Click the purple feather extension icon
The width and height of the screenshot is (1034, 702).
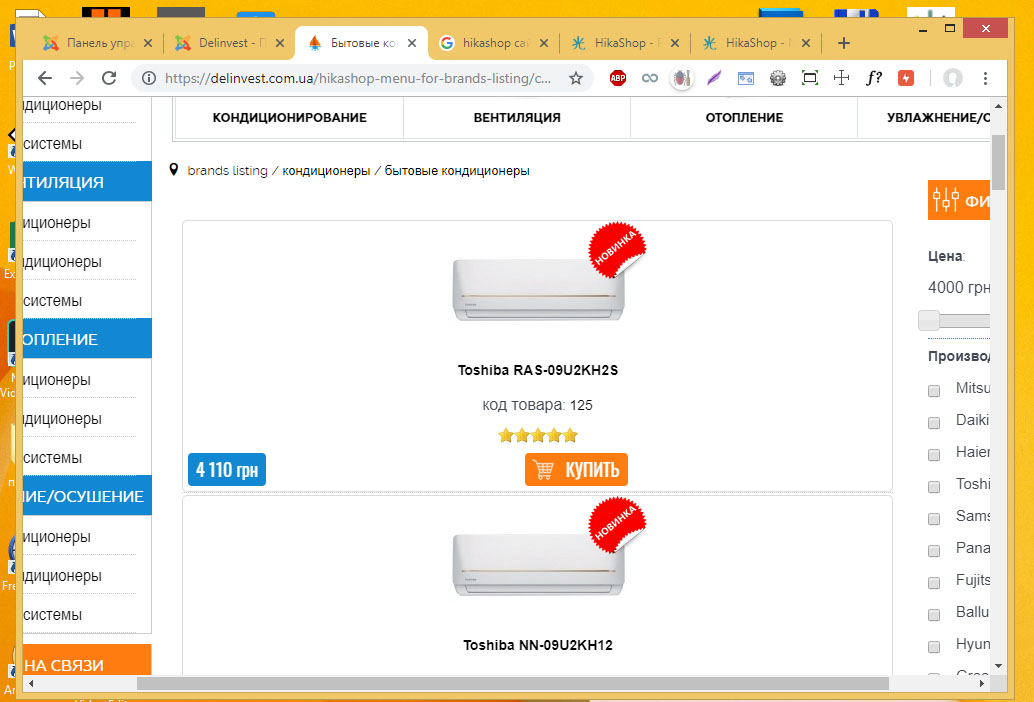point(714,78)
